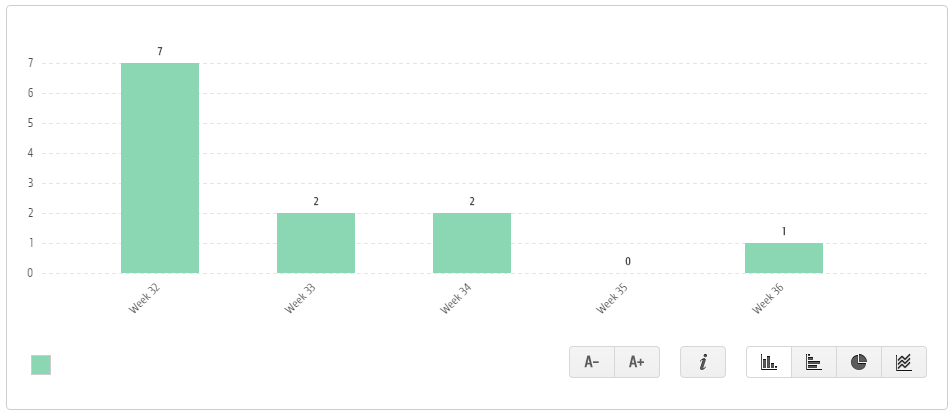The image size is (952, 416).
Task: Click the value label 7 above Week 32
Action: coord(160,52)
